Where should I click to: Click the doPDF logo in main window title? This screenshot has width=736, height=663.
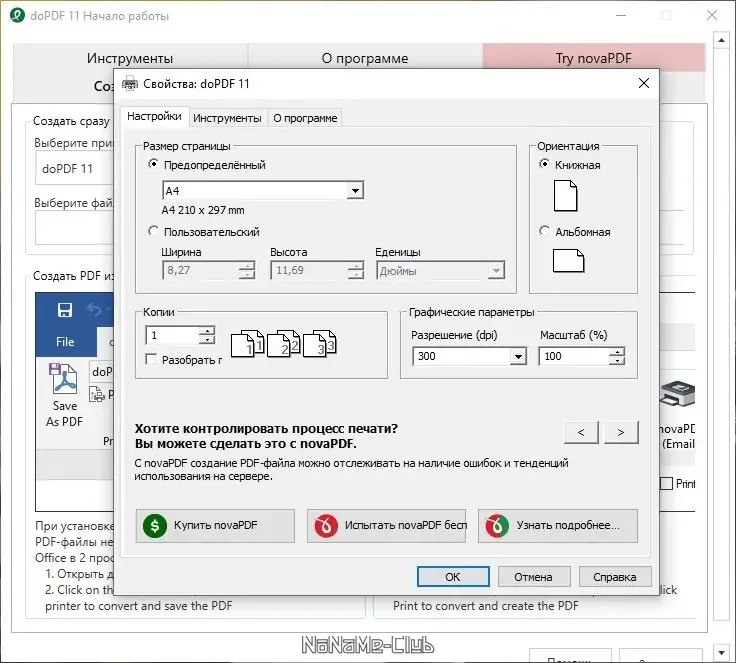click(x=17, y=15)
